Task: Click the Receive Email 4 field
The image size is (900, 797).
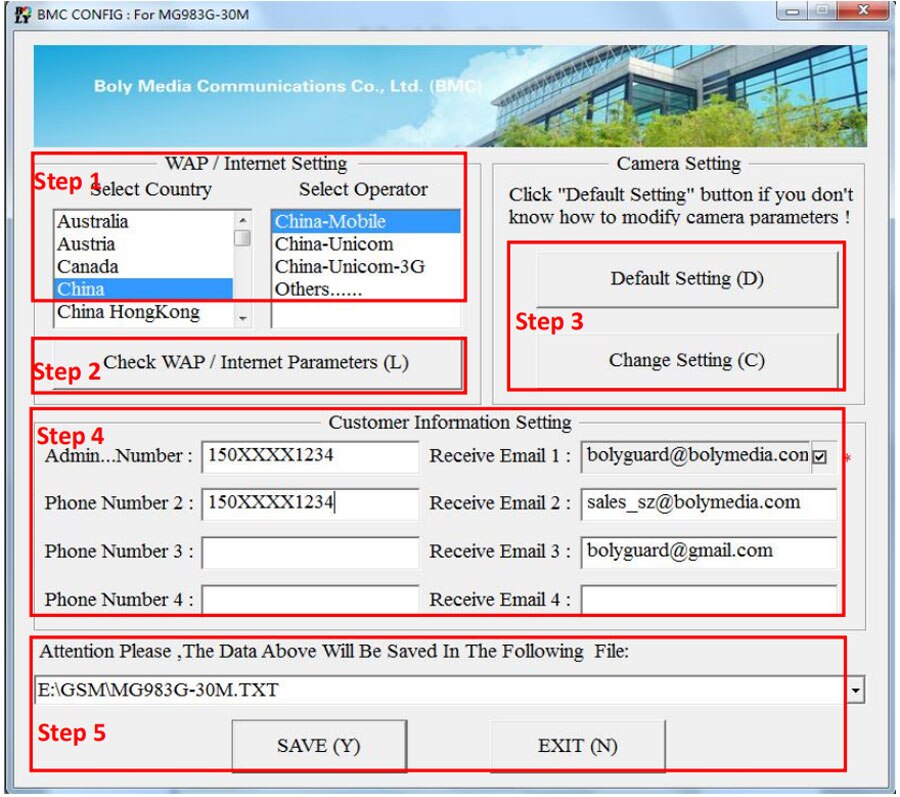Action: (709, 600)
